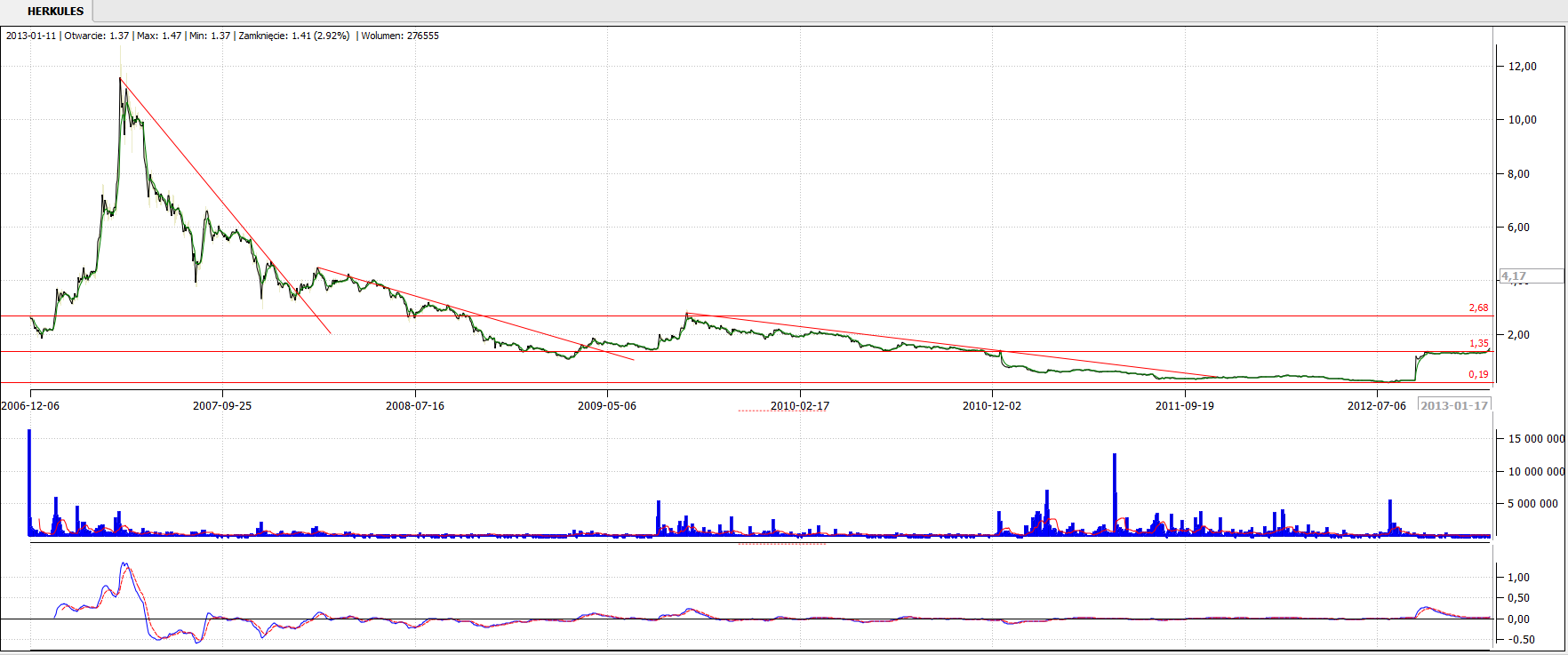Screen dimensions: 1568x655
Task: Click the Max: 1.47 value
Action: click(x=159, y=36)
